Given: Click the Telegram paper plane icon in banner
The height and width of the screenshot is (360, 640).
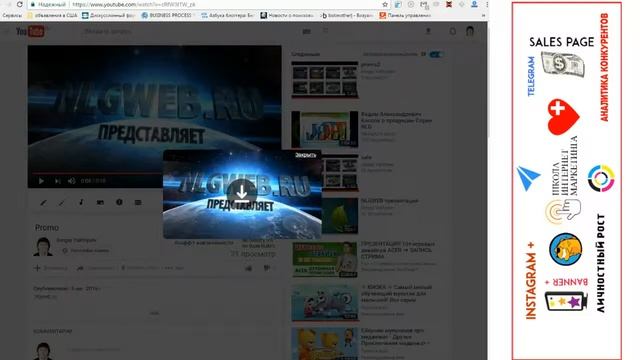Looking at the screenshot, I should tap(528, 178).
